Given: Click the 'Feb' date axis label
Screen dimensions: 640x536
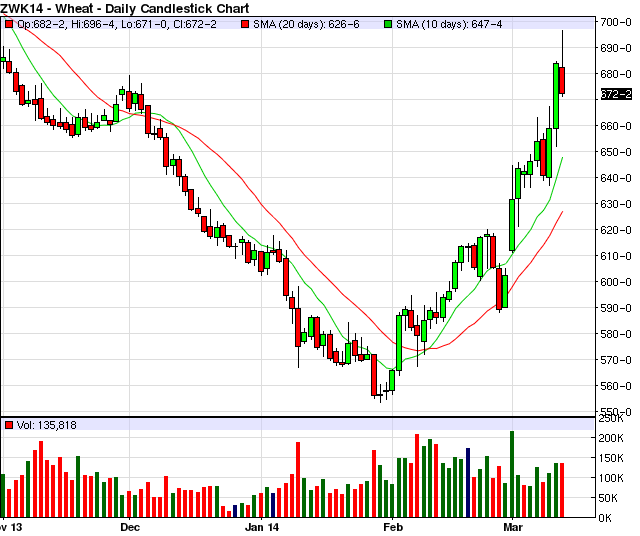Looking at the screenshot, I should tap(393, 527).
